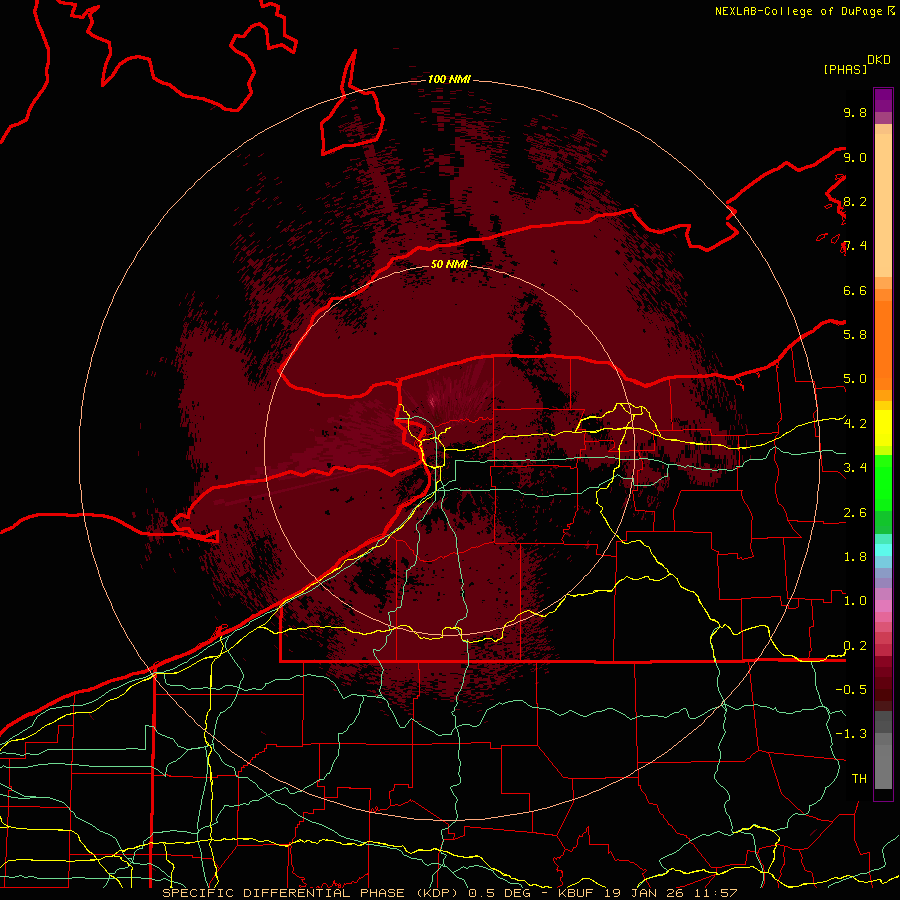The width and height of the screenshot is (900, 900).
Task: Click the 3.4 value on the color scale
Action: click(855, 468)
